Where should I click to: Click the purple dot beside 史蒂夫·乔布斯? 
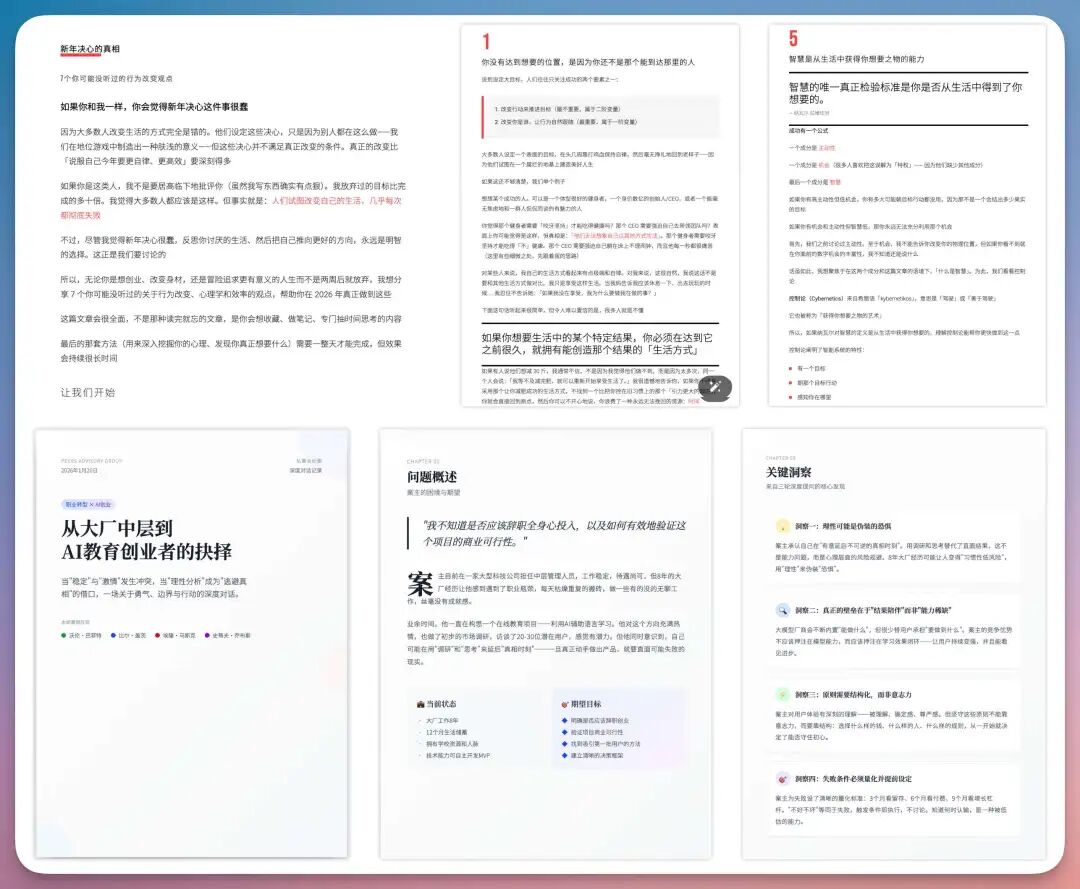207,635
